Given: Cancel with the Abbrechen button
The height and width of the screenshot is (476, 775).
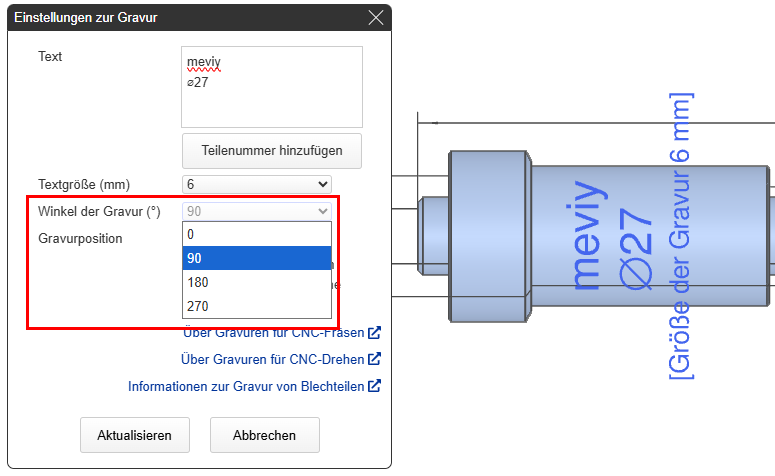Looking at the screenshot, I should [264, 435].
